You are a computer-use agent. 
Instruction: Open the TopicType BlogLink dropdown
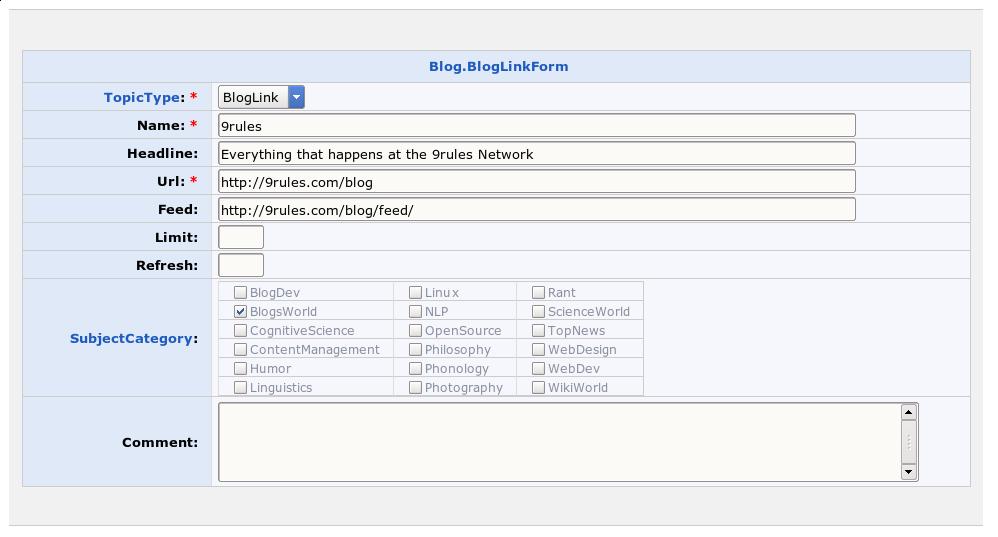(261, 97)
